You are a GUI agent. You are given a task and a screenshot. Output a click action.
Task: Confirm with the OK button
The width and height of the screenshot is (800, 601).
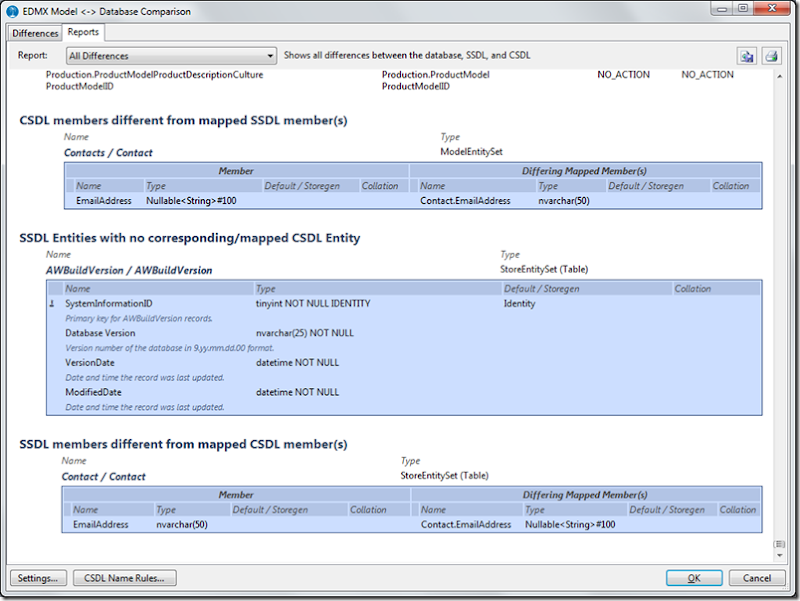coord(694,578)
